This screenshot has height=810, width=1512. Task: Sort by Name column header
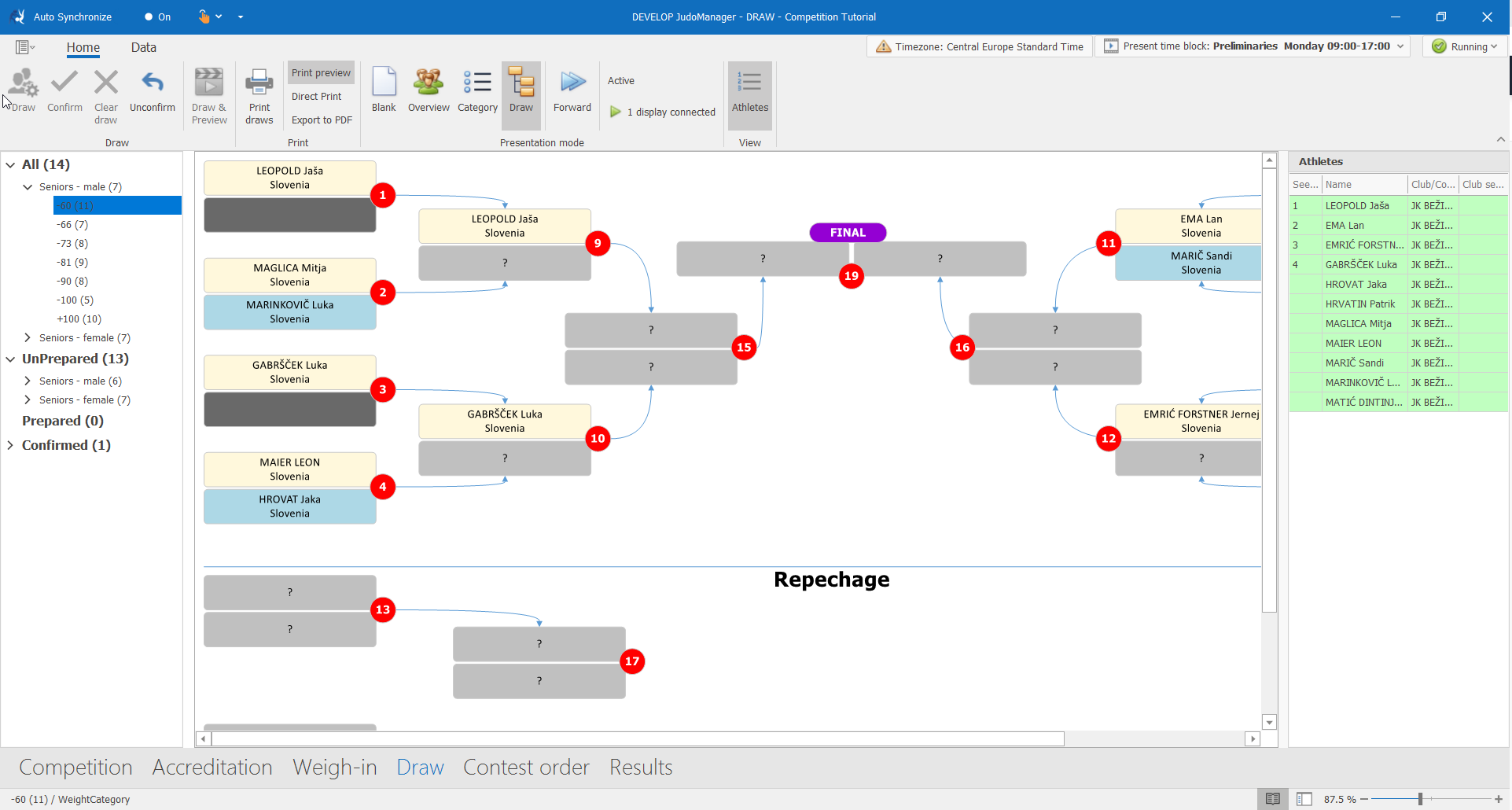point(1364,184)
